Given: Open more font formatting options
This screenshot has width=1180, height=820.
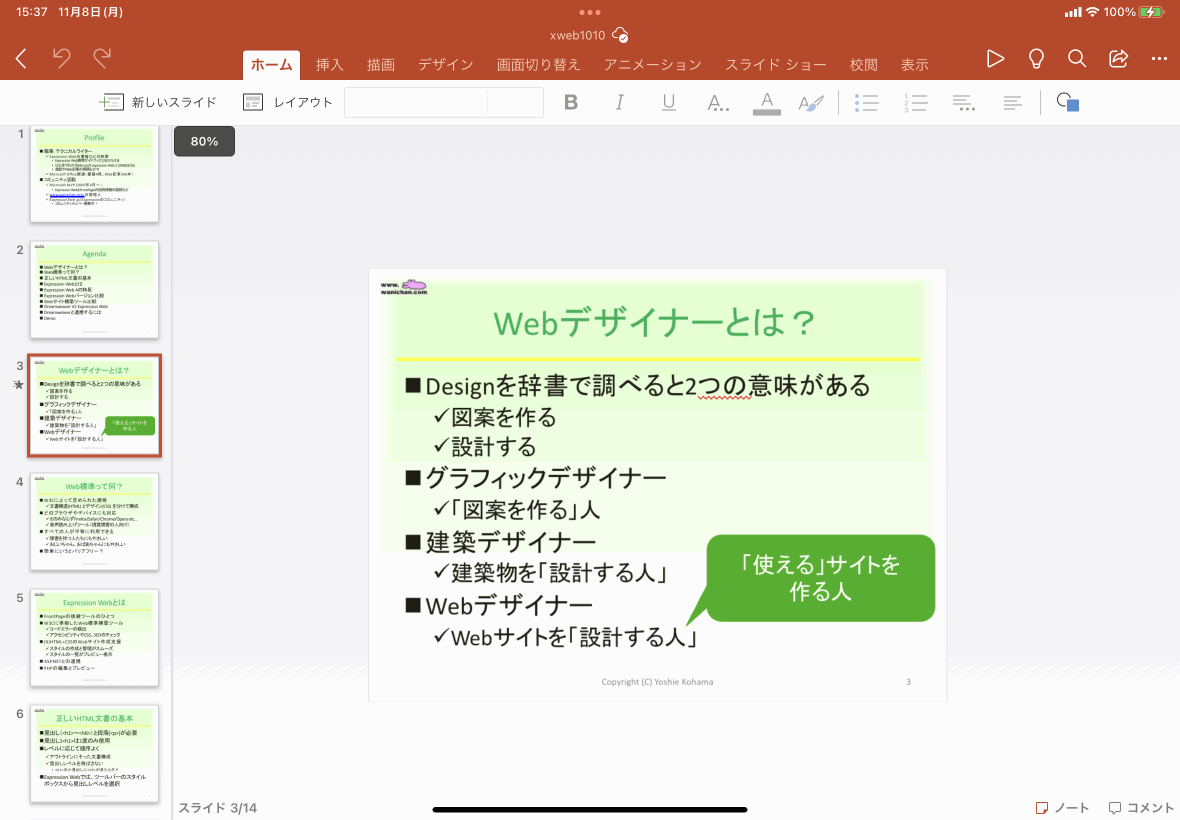Looking at the screenshot, I should (x=718, y=103).
